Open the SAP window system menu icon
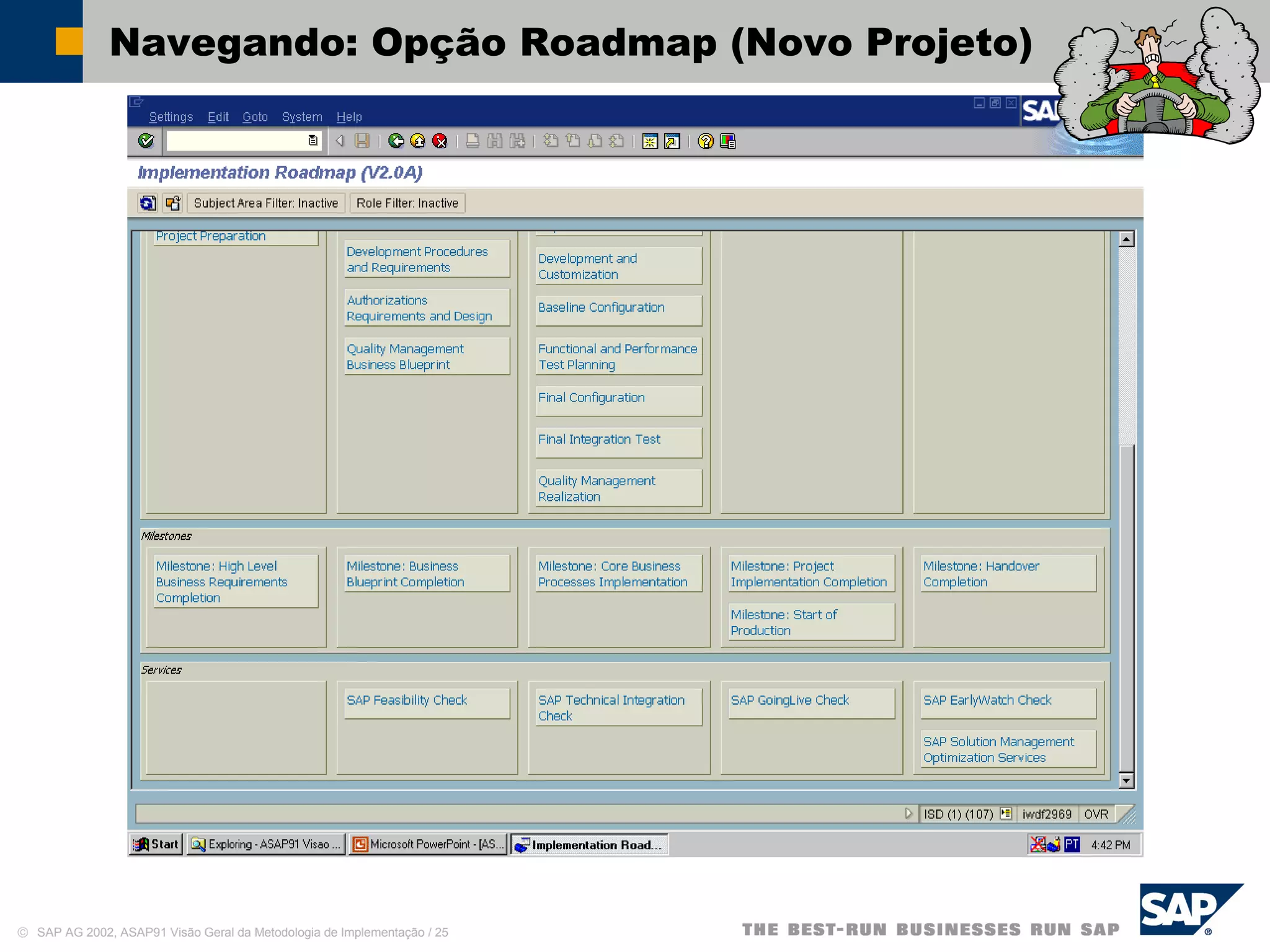This screenshot has width=1270, height=952. coord(136,102)
